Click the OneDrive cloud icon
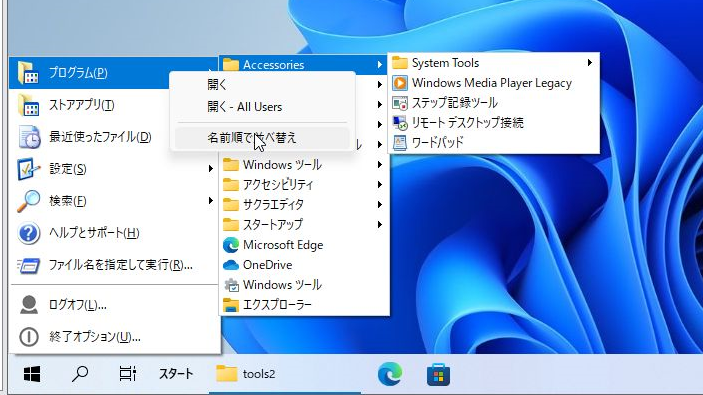The image size is (703, 395). (231, 265)
